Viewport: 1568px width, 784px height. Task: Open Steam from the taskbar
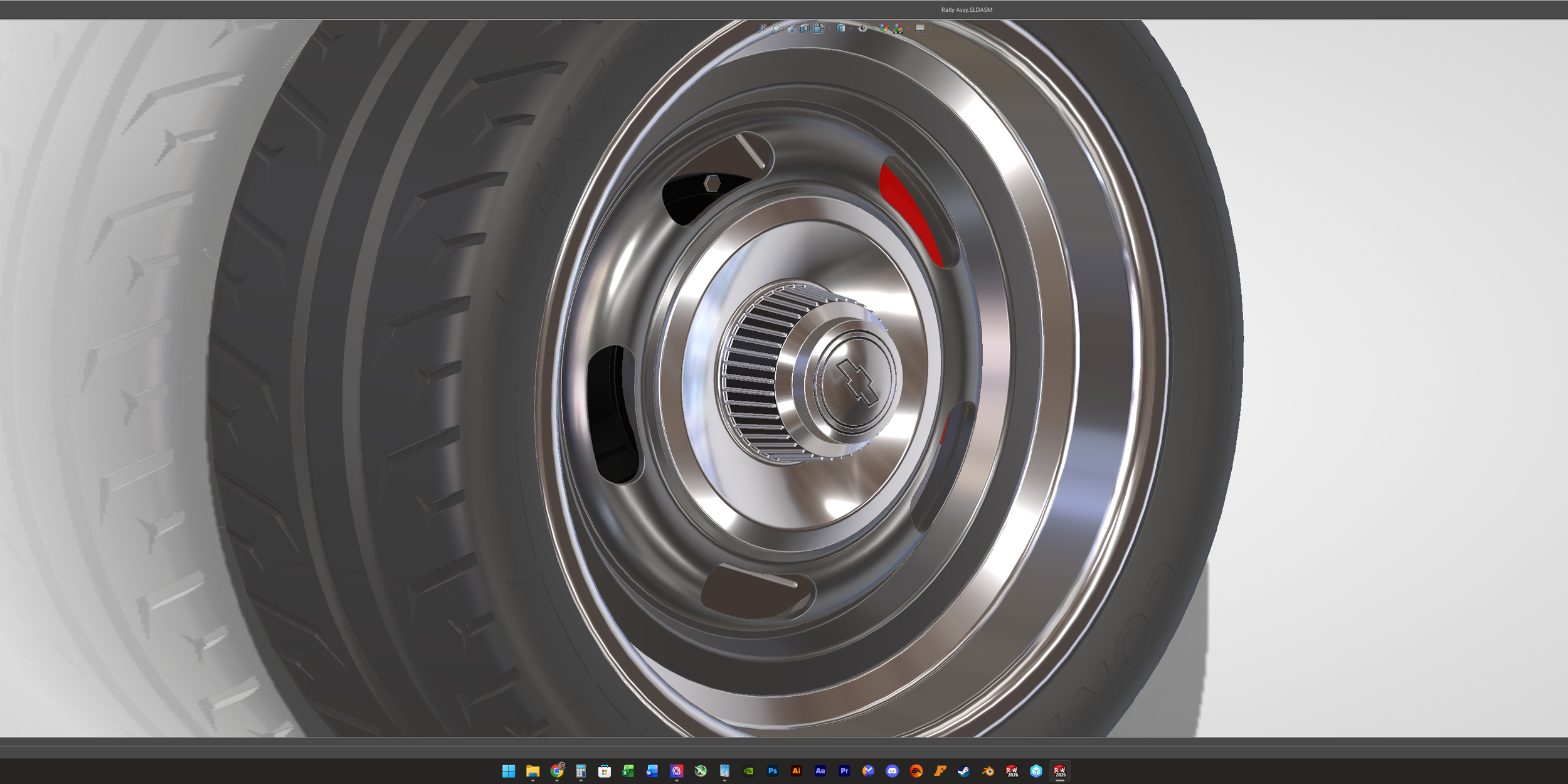pyautogui.click(x=964, y=771)
